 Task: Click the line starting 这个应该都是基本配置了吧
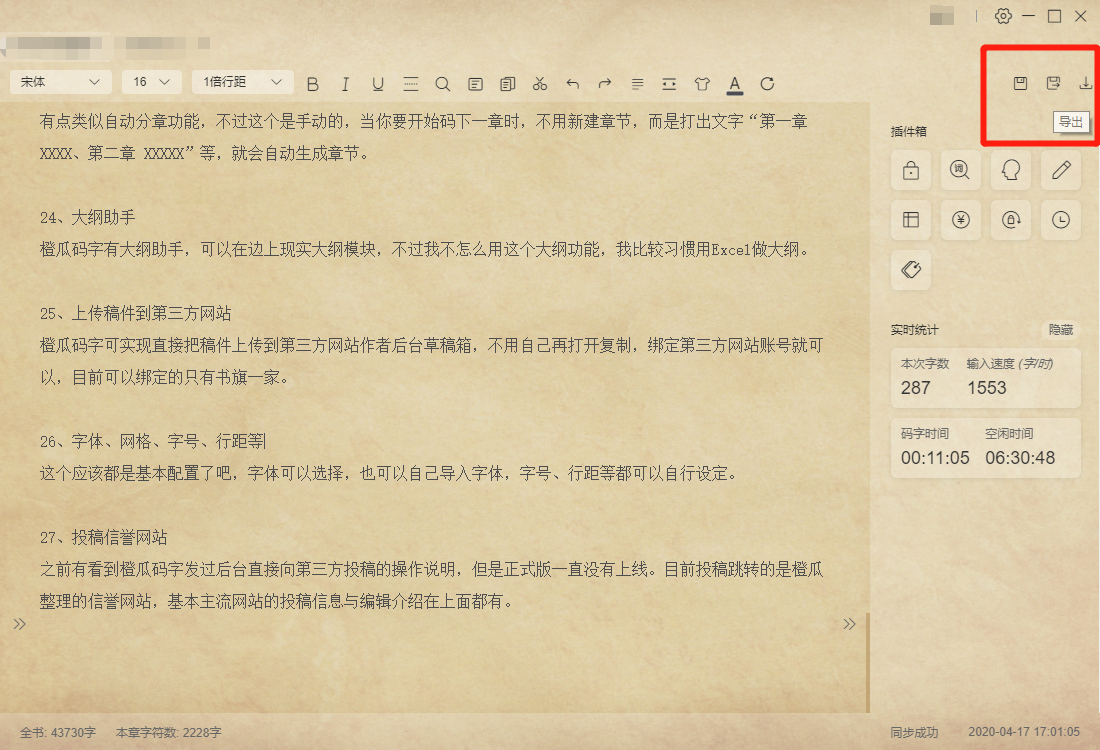[389, 474]
